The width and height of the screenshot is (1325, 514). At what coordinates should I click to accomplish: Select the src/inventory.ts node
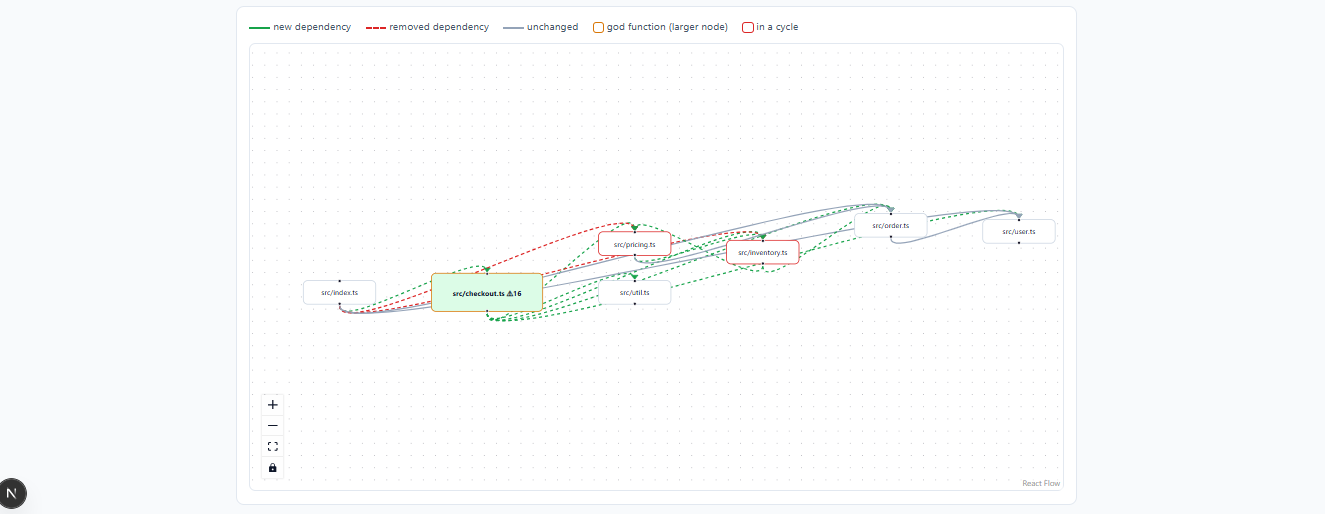763,253
